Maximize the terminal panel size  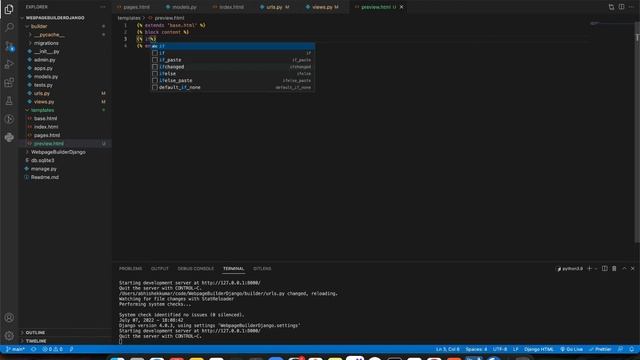624,269
